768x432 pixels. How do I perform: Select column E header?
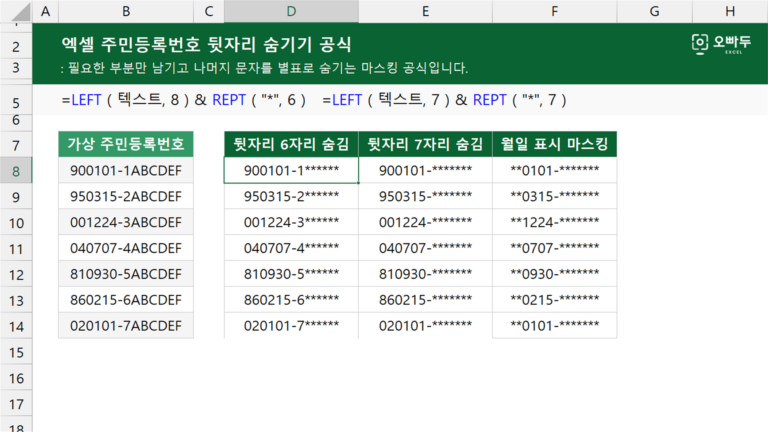[425, 11]
